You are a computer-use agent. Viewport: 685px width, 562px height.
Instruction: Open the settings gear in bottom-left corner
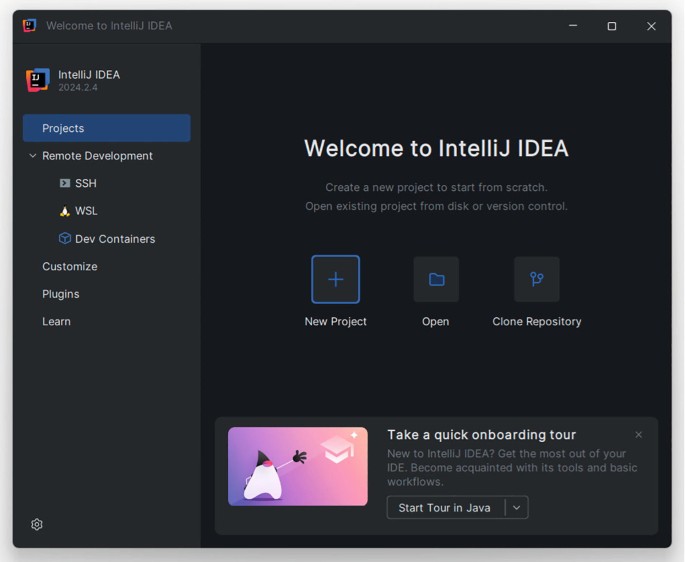click(x=37, y=525)
